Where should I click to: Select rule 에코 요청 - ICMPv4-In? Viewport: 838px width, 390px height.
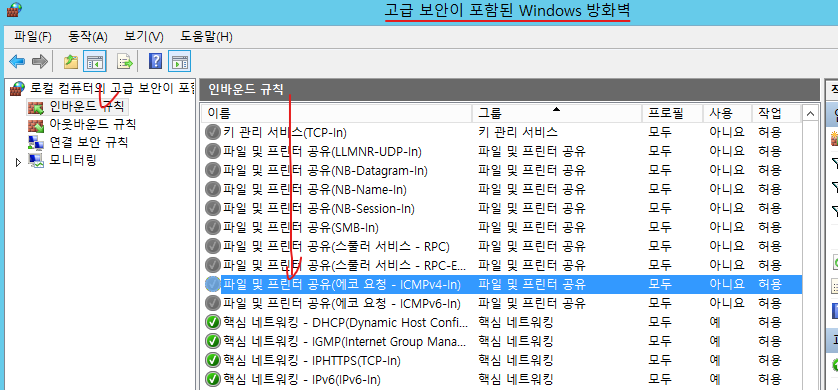click(342, 284)
